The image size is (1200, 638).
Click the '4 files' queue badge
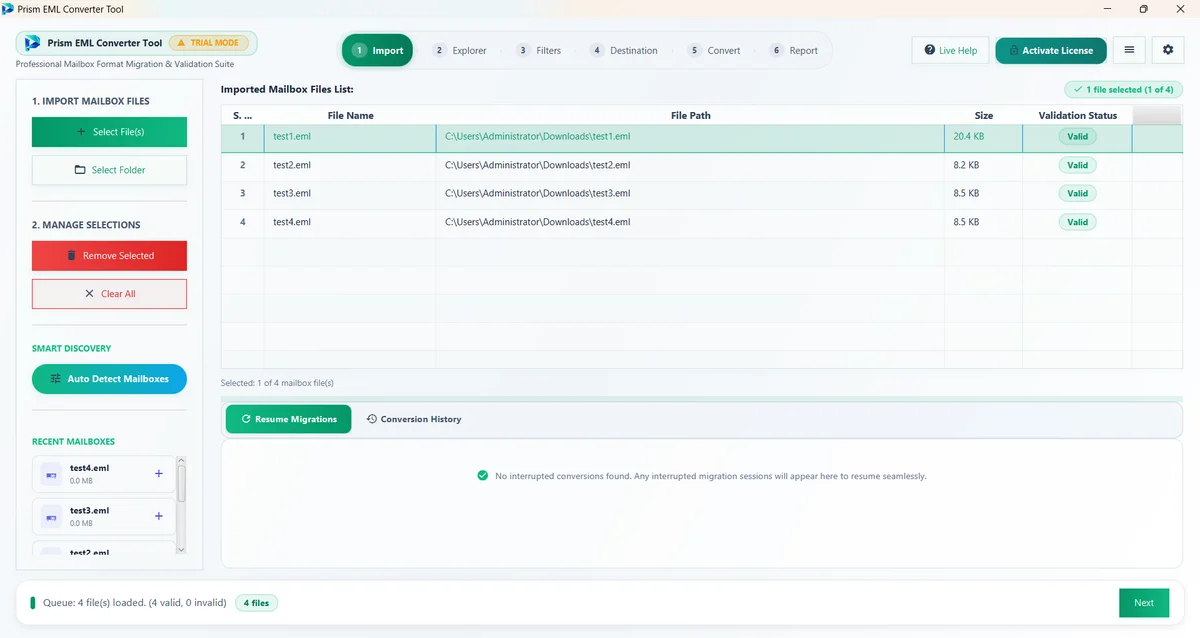tap(257, 603)
